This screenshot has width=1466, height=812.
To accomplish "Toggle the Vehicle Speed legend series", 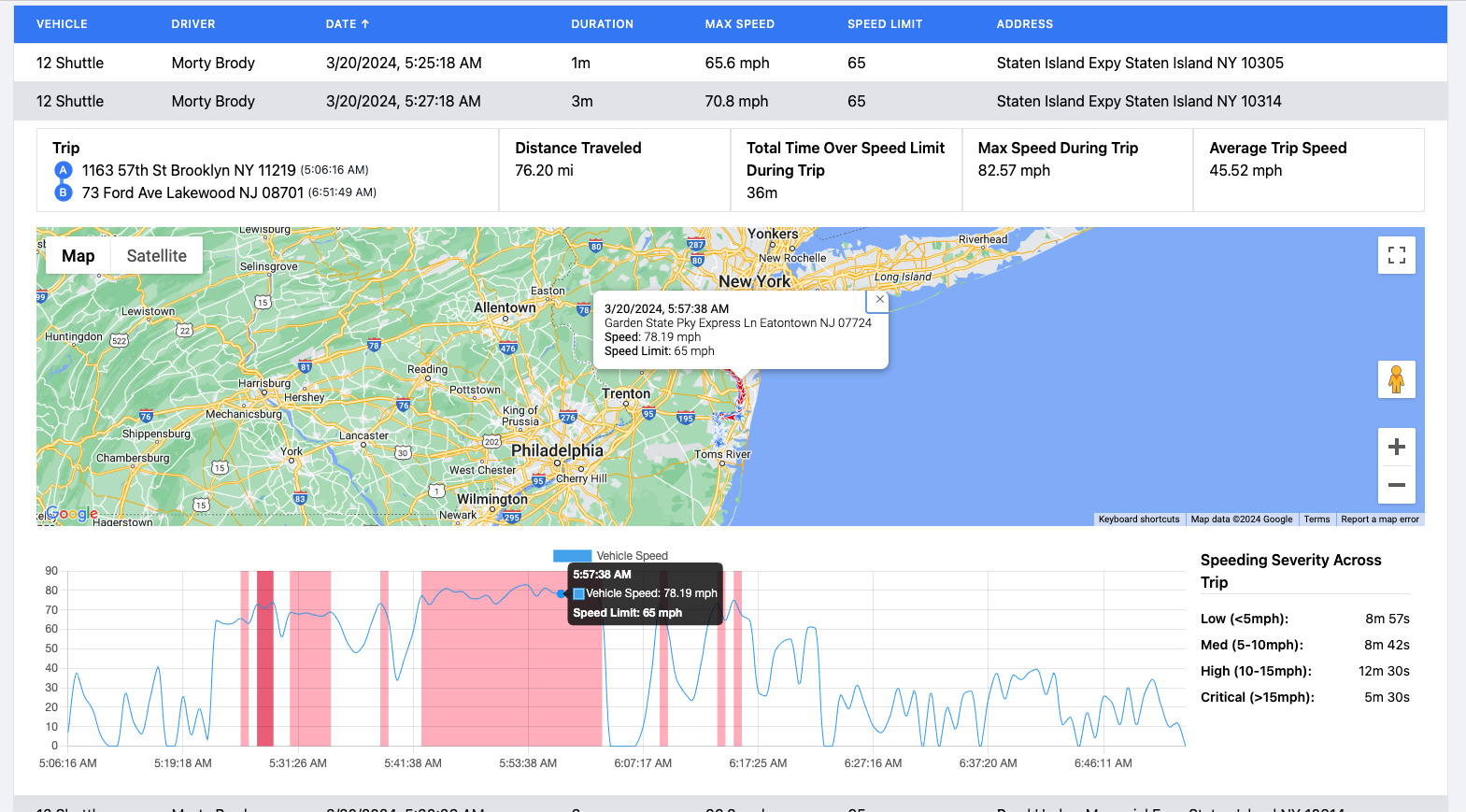I will pyautogui.click(x=610, y=555).
